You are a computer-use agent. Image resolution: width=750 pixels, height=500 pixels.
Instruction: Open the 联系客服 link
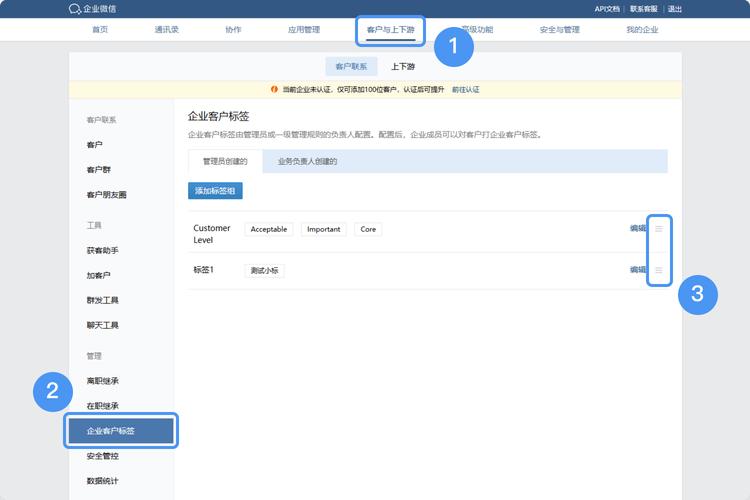(644, 9)
